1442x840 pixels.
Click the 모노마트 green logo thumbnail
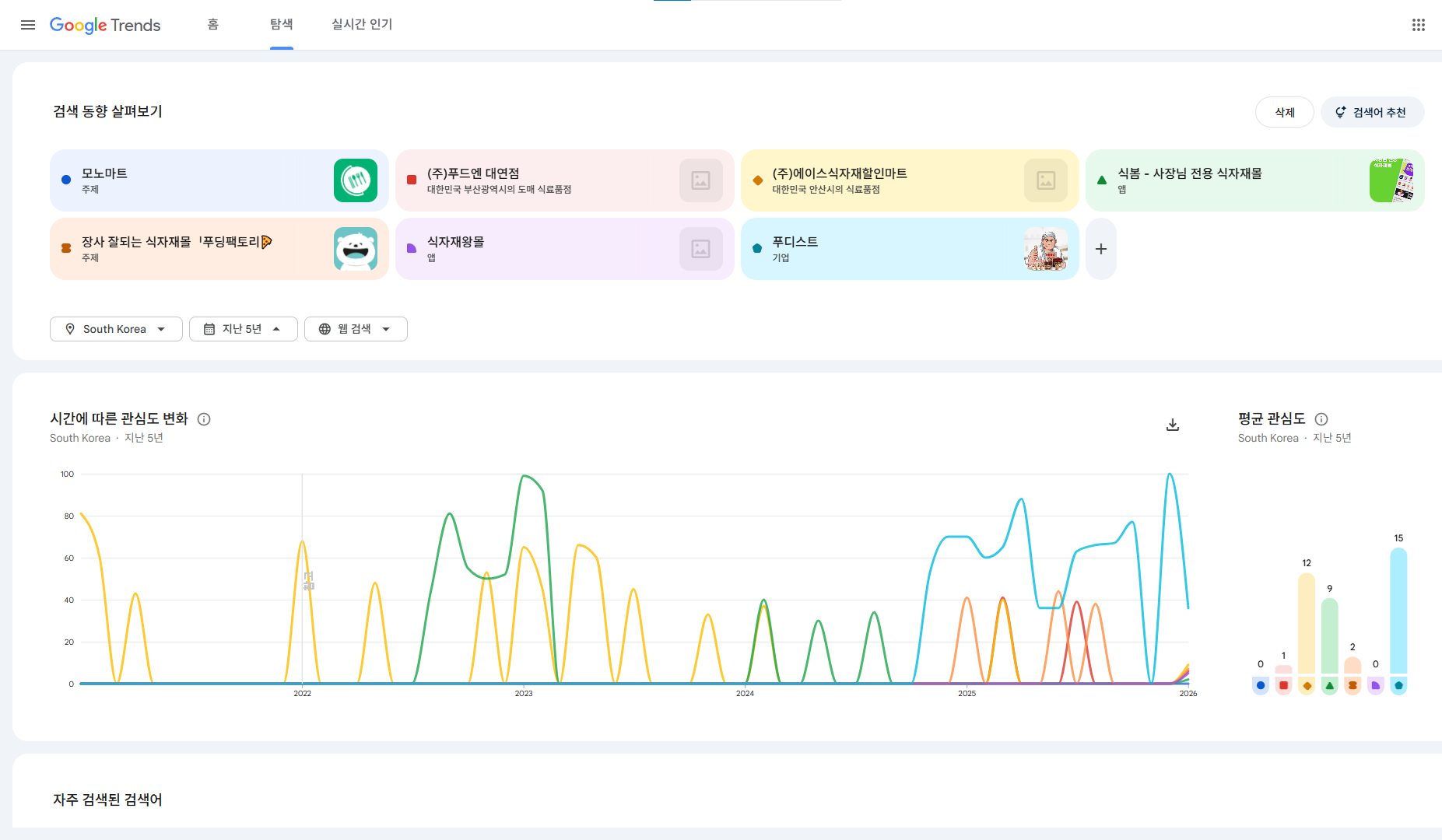(356, 180)
